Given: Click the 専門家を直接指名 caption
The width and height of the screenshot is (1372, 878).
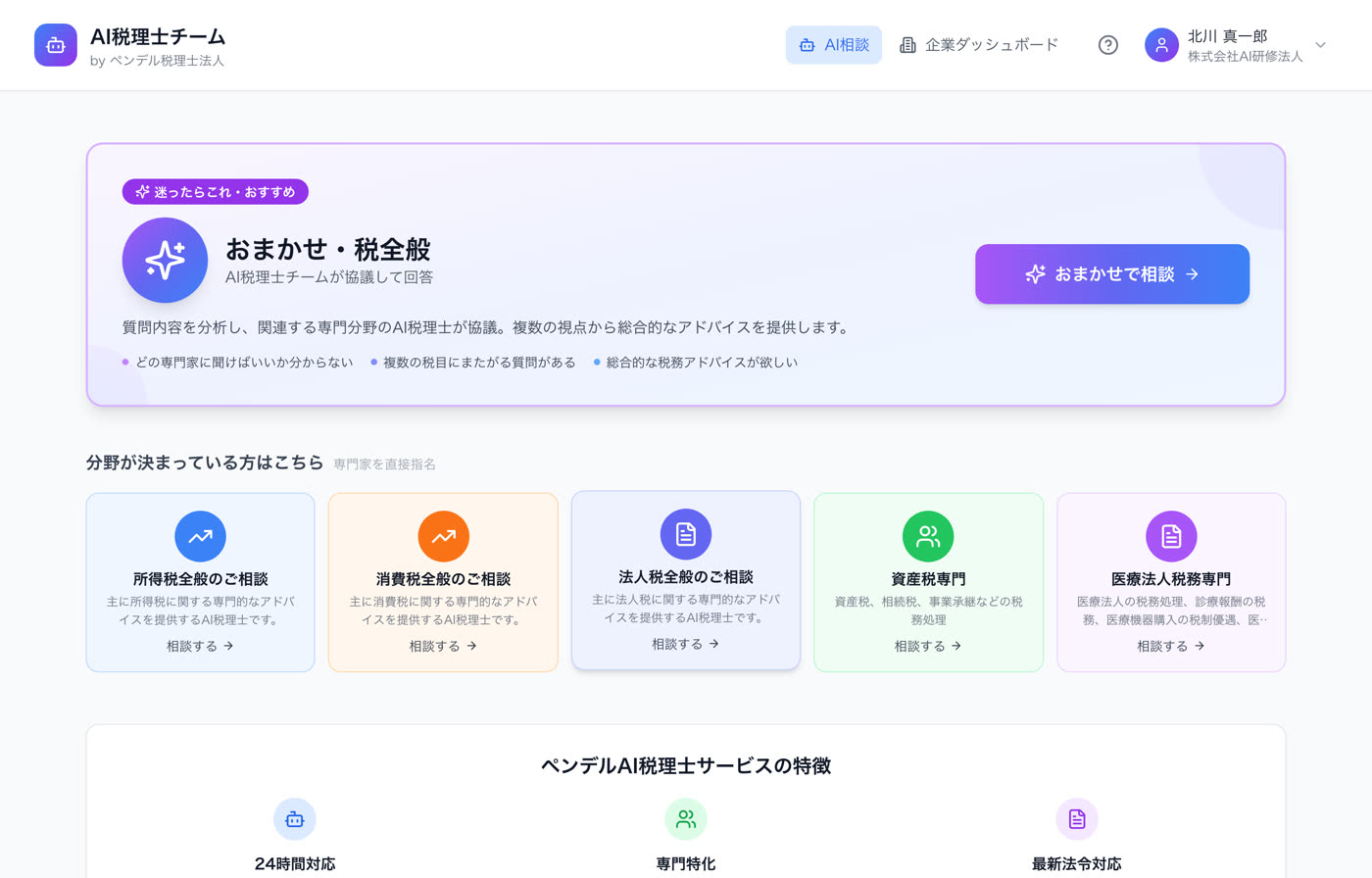Looking at the screenshot, I should click(384, 464).
